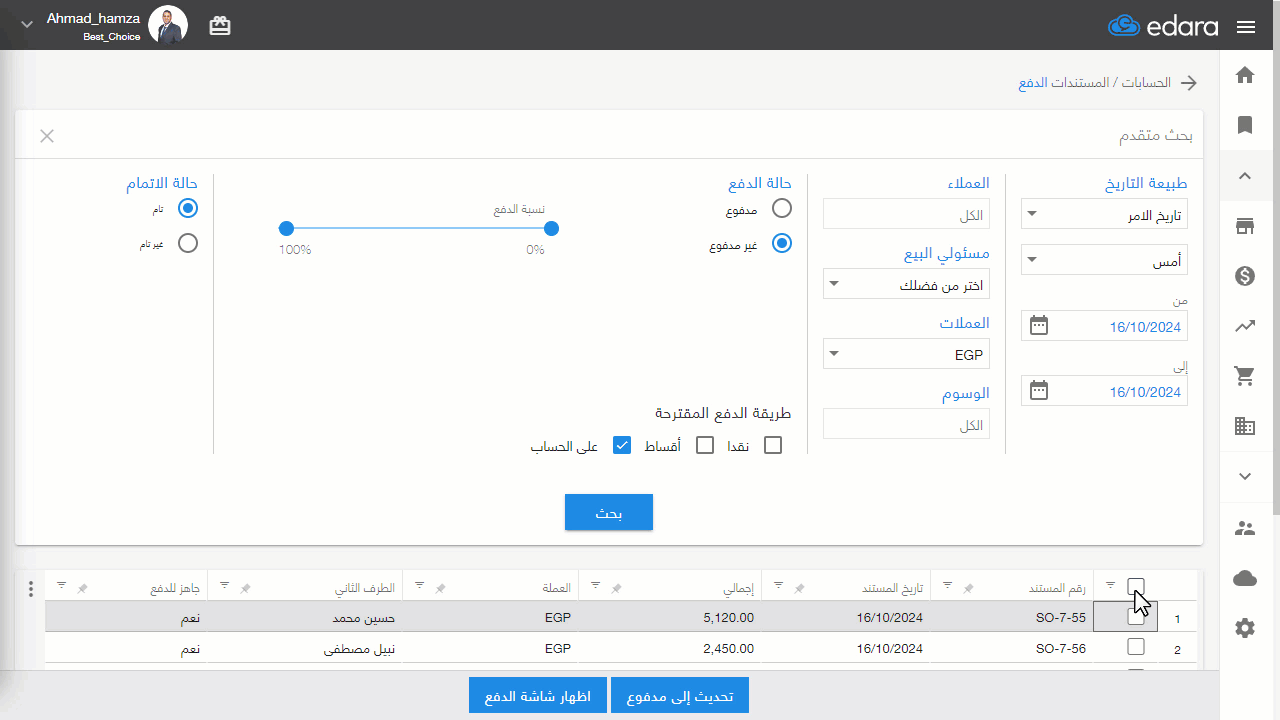Go to Home in sidebar
The height and width of the screenshot is (720, 1280).
click(x=1245, y=75)
